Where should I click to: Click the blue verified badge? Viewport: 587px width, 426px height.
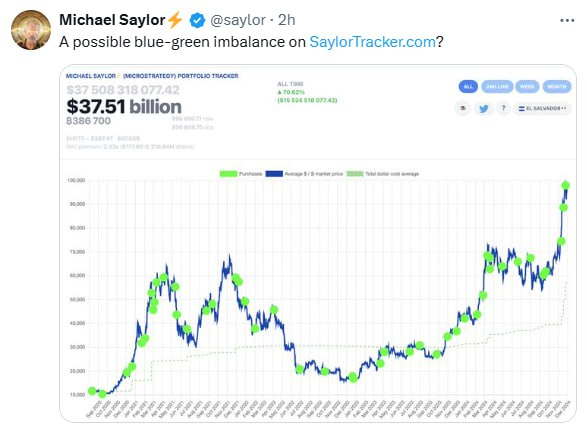197,20
